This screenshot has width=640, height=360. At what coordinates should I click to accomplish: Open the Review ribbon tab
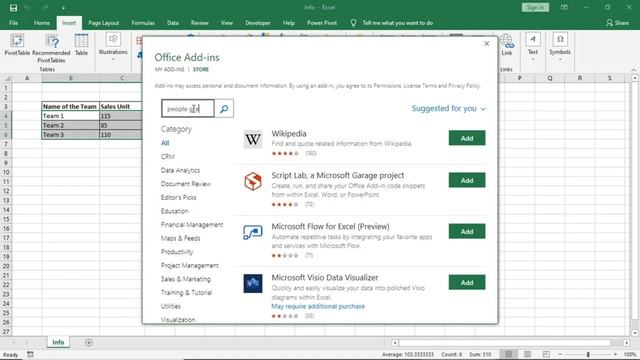point(200,23)
